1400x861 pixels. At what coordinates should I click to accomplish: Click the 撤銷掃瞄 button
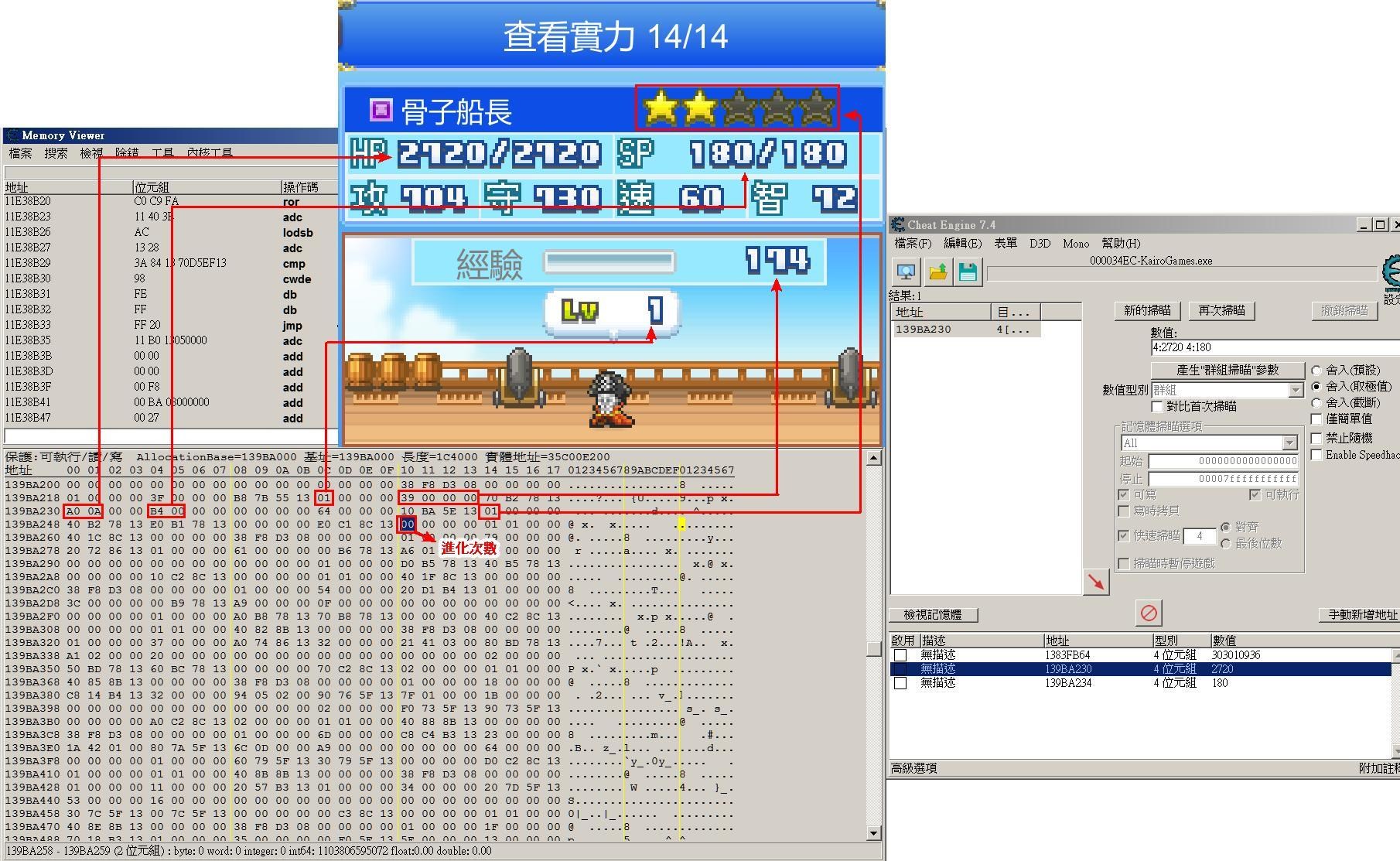(x=1344, y=310)
